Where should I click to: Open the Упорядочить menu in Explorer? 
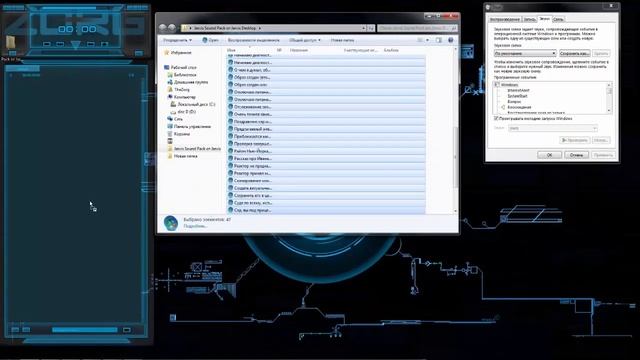click(177, 40)
